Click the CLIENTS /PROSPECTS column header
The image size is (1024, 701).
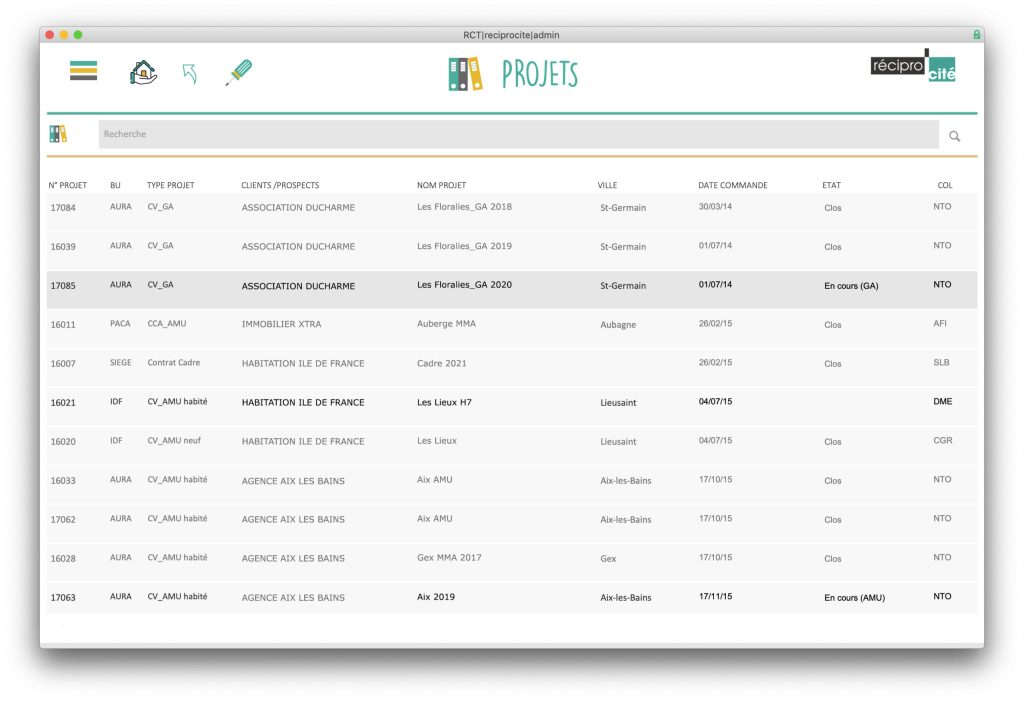click(x=280, y=186)
